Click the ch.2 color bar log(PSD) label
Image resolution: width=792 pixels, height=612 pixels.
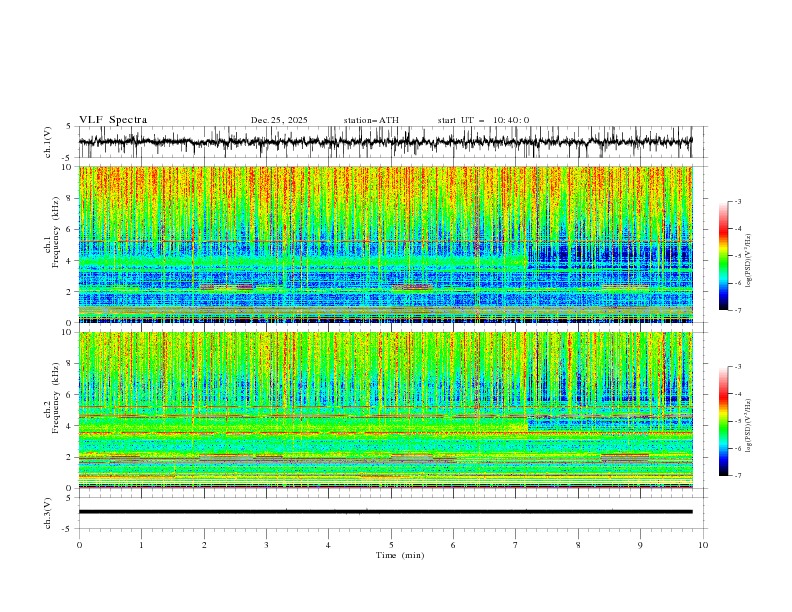coord(748,426)
